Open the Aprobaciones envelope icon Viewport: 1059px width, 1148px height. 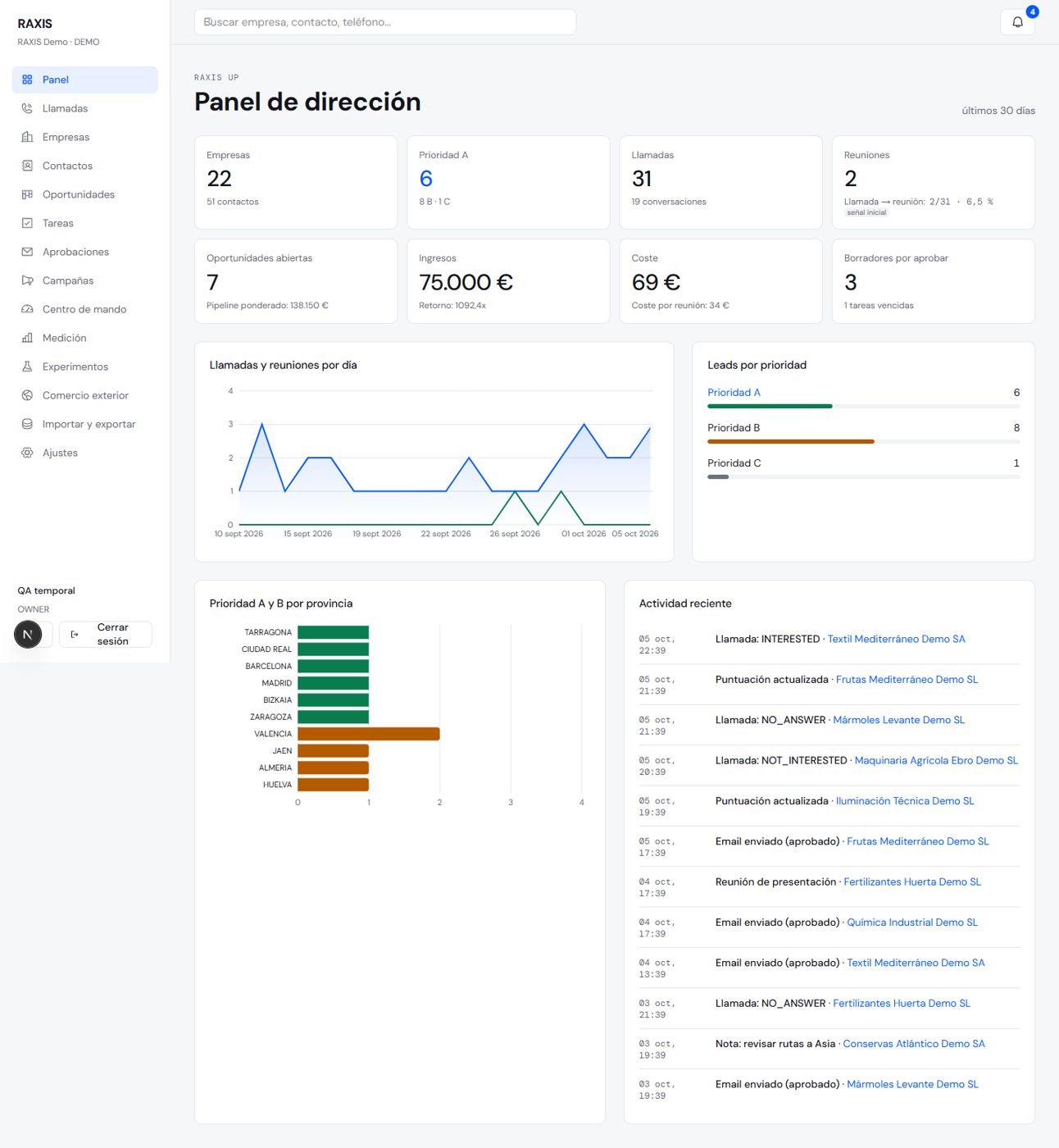[27, 252]
